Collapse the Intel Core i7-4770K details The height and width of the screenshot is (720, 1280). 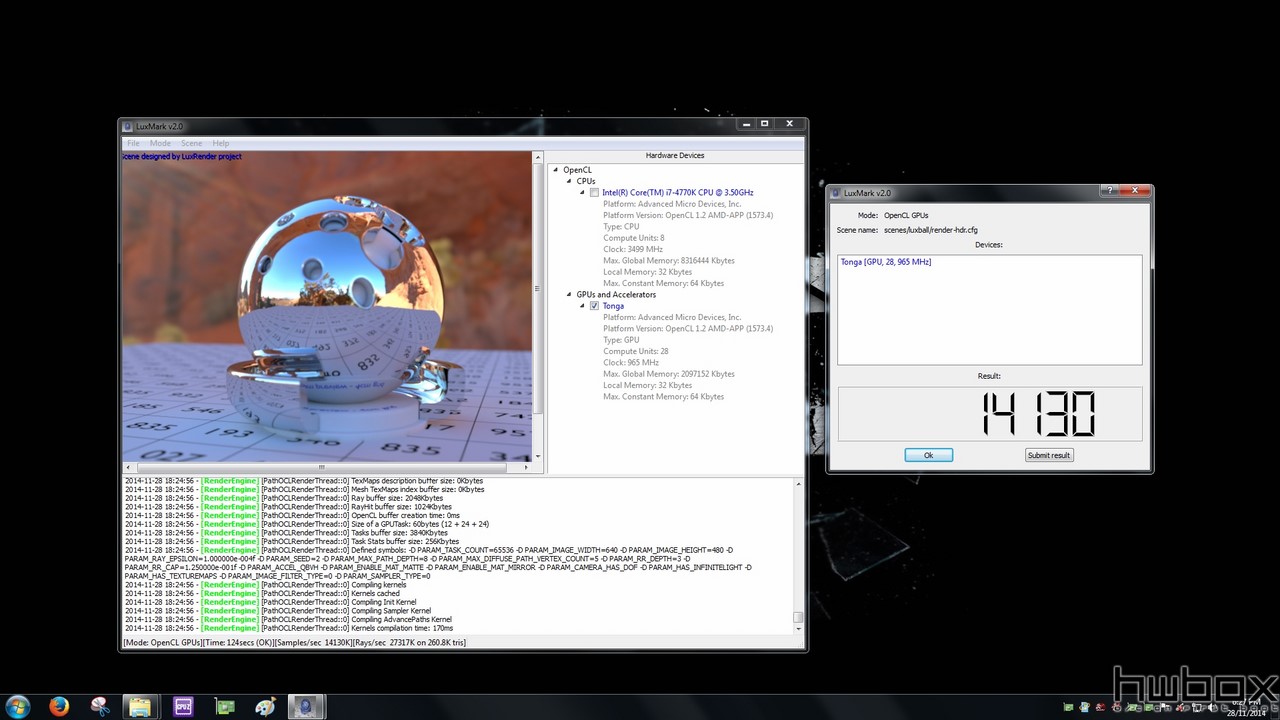tap(582, 193)
